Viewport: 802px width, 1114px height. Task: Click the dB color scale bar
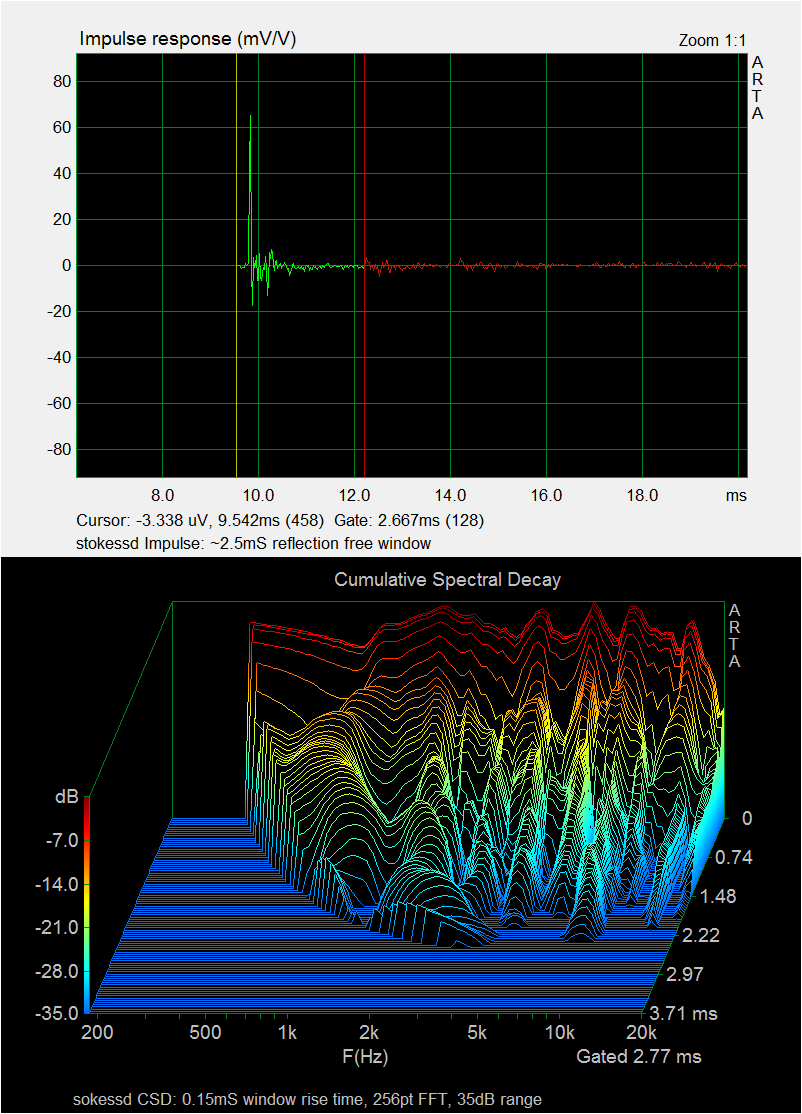pyautogui.click(x=87, y=904)
